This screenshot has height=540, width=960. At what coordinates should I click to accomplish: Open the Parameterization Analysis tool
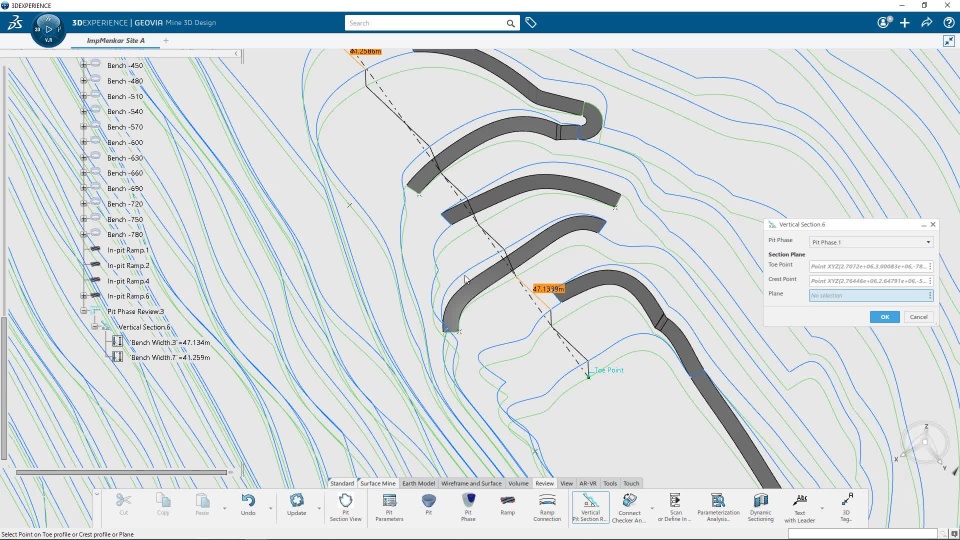(718, 507)
